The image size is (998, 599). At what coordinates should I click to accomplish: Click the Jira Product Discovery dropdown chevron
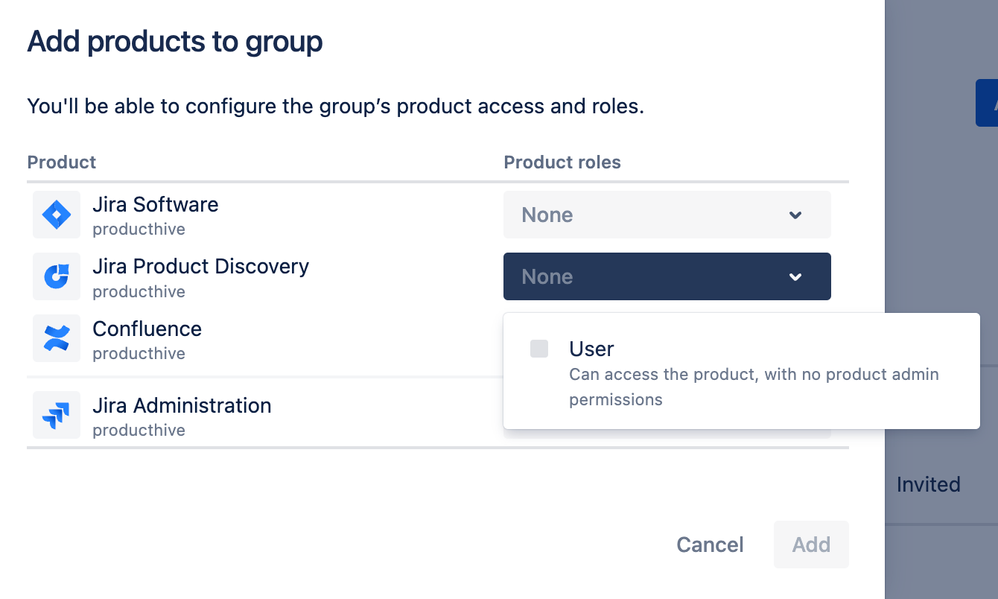point(795,277)
